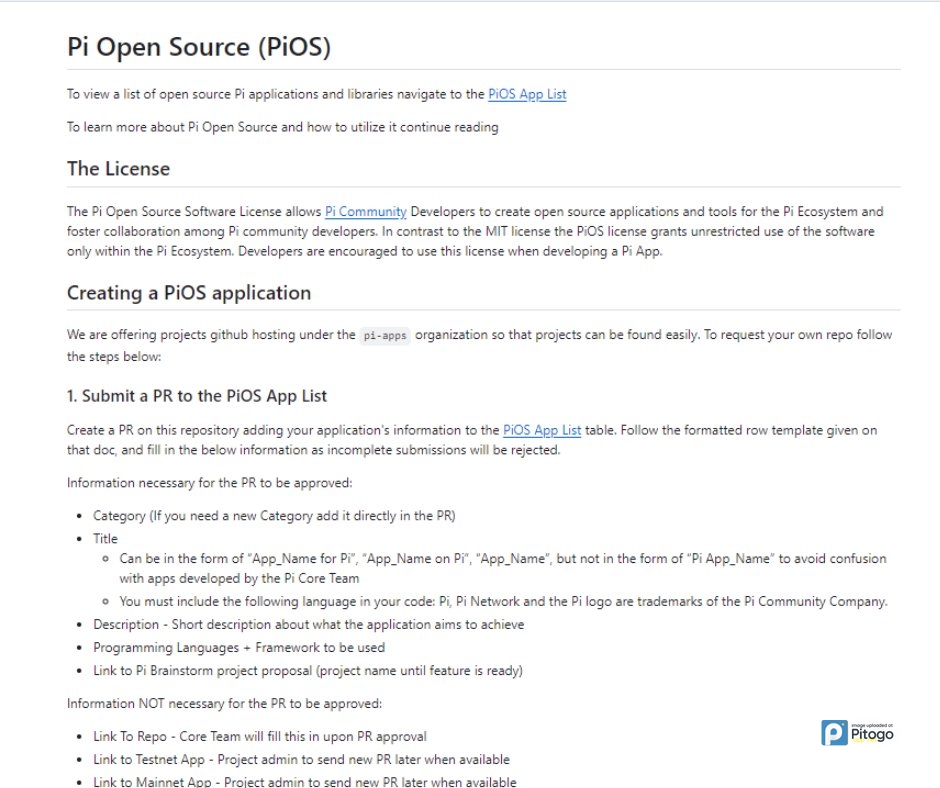Click the 1. Submit a PR heading
The height and width of the screenshot is (788, 940).
pyautogui.click(x=196, y=395)
